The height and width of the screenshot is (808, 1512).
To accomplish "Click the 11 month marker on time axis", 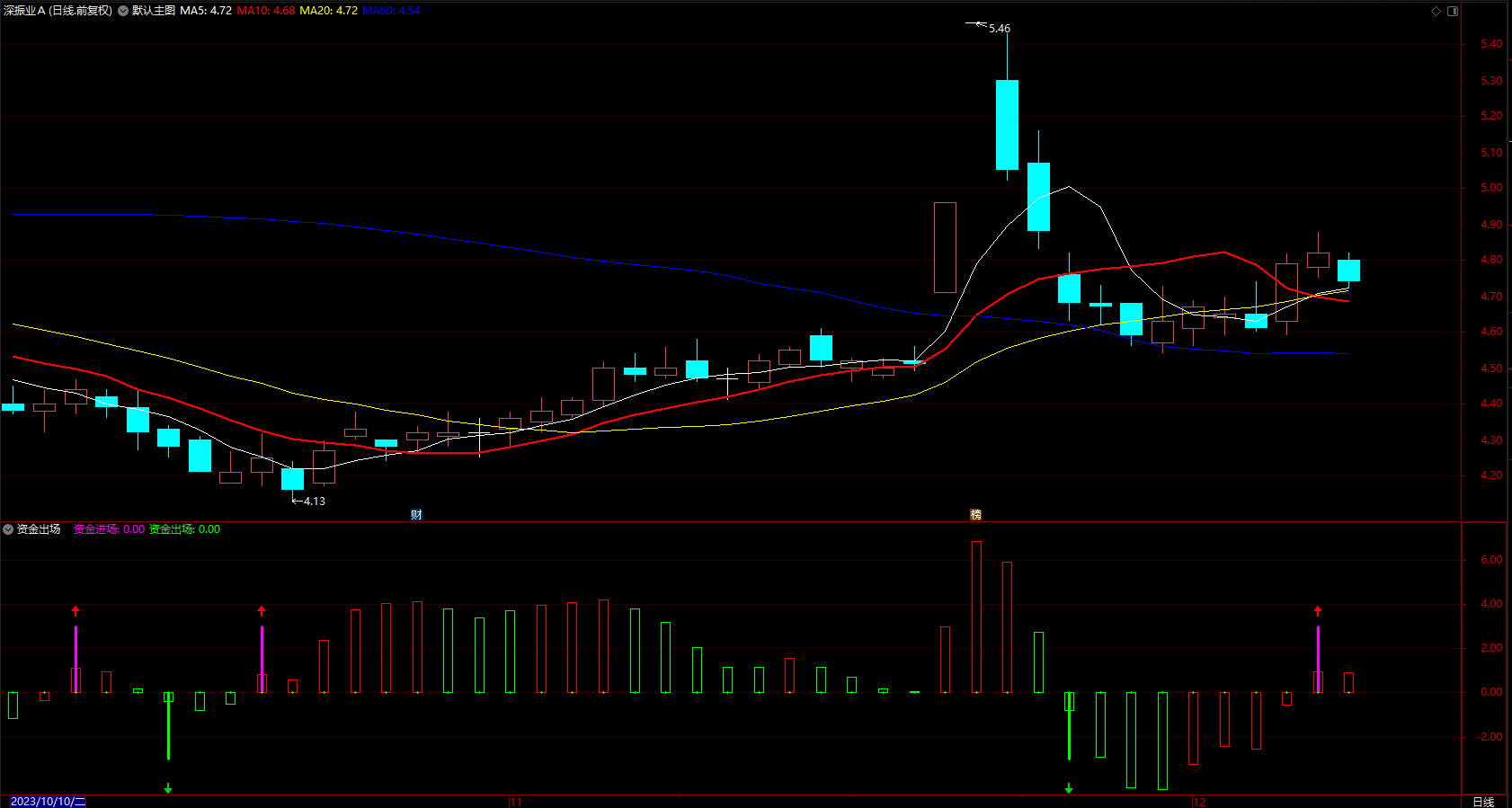I will 516,802.
